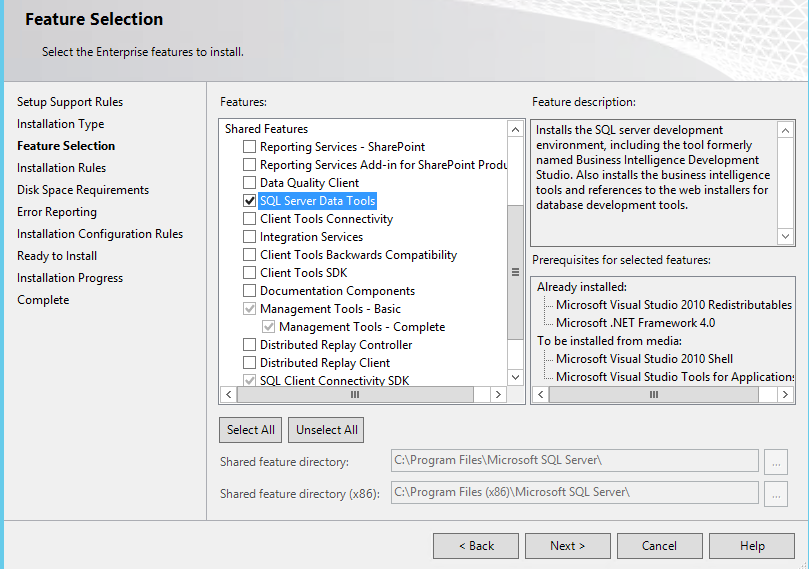Enable Integration Services checkbox
Image resolution: width=809 pixels, height=569 pixels.
(249, 237)
